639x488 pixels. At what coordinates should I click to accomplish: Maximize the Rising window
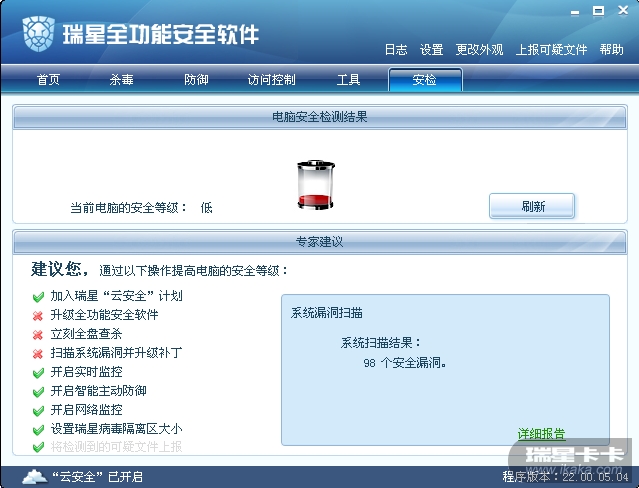[x=598, y=11]
